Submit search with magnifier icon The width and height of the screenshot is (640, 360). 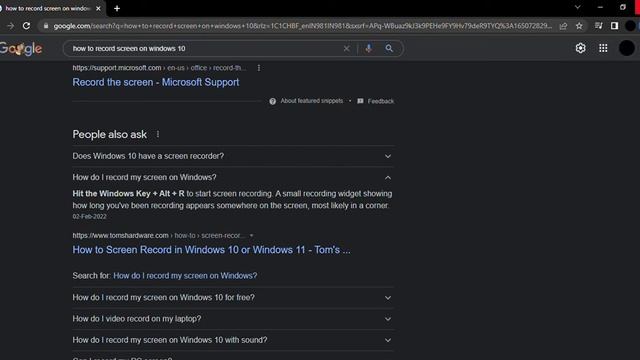pos(389,49)
